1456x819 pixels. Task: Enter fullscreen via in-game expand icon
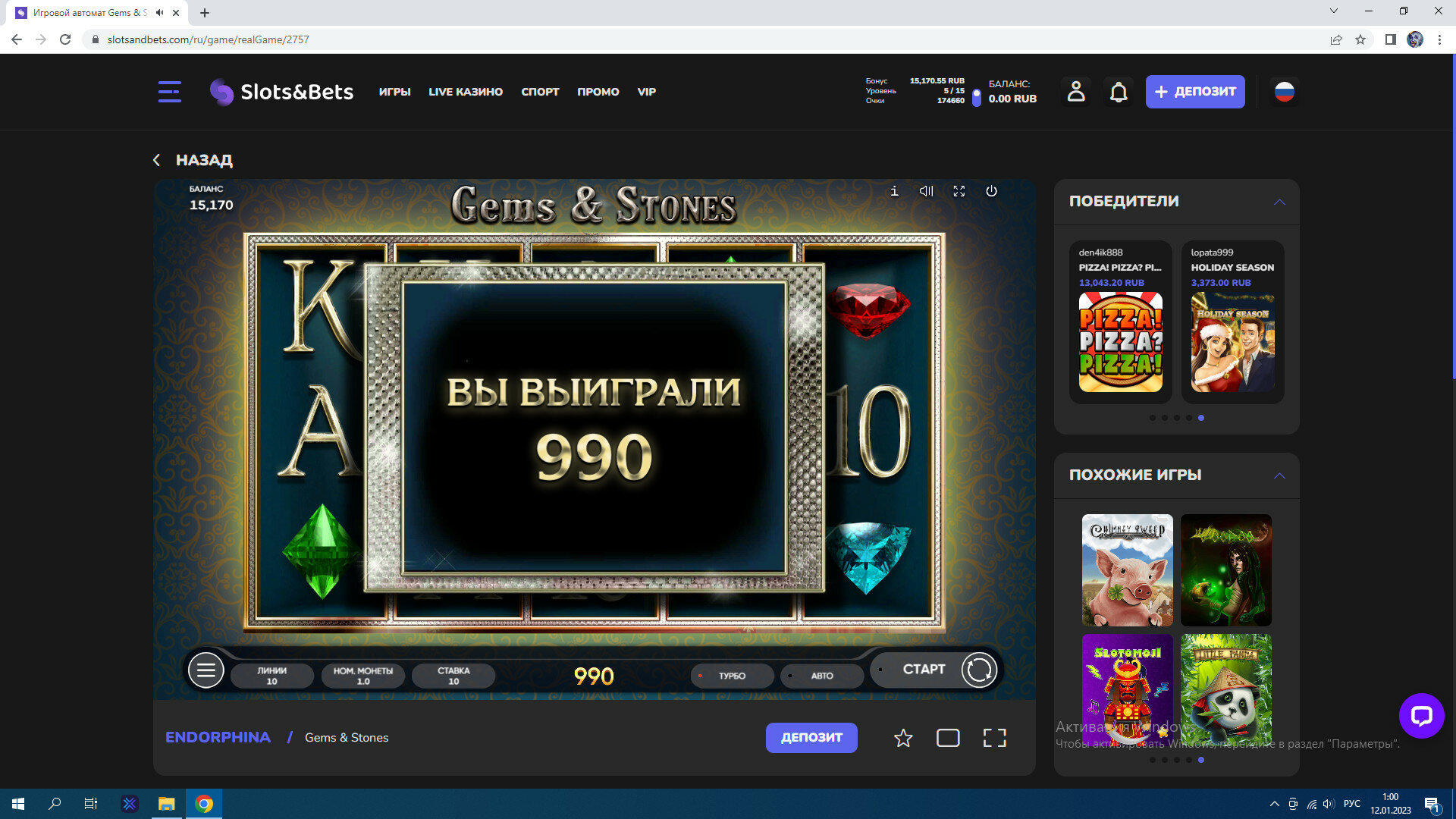point(959,191)
